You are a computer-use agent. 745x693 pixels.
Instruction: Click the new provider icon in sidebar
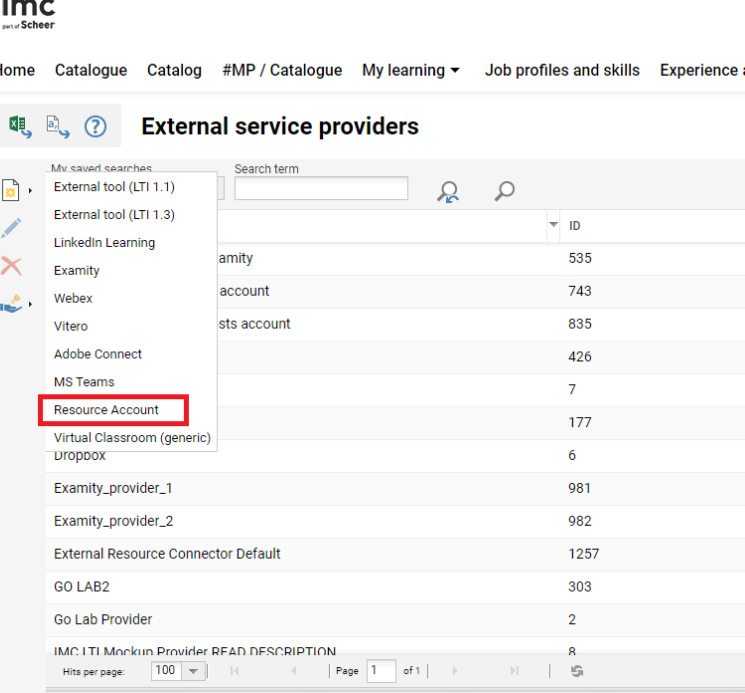point(13,189)
